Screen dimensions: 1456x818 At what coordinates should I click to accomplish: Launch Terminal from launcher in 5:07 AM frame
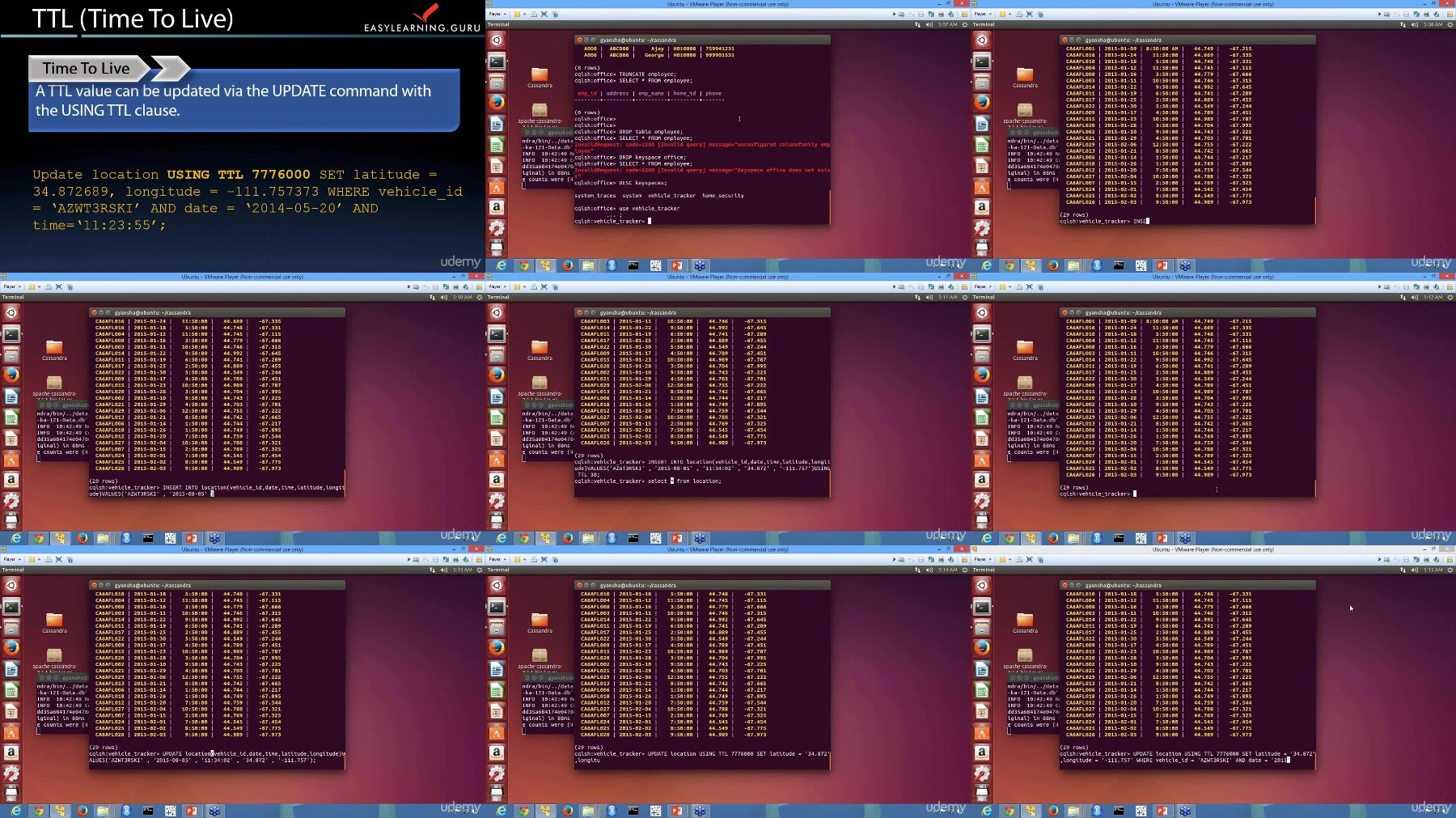pos(497,61)
